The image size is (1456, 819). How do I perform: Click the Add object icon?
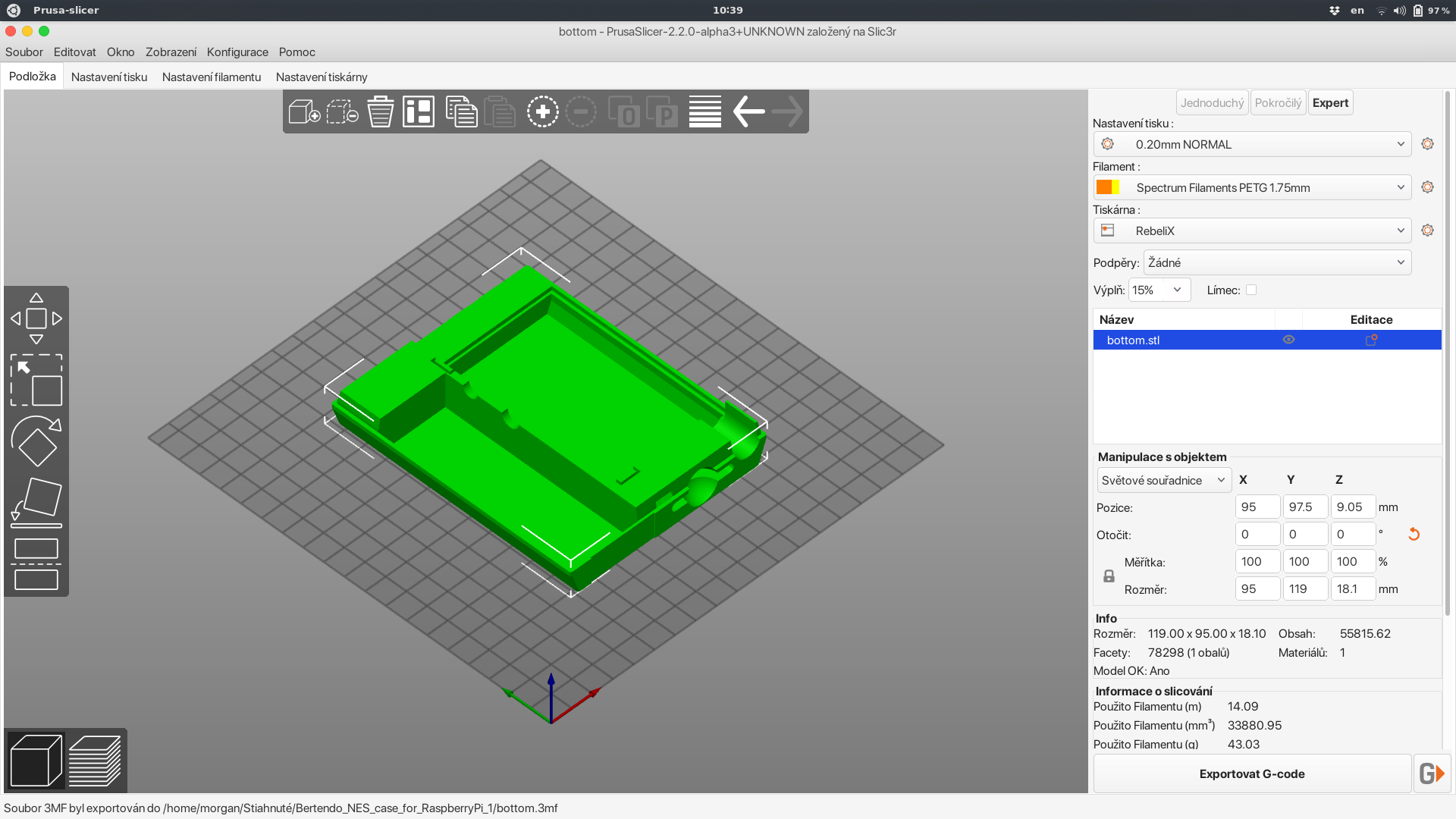pyautogui.click(x=304, y=112)
